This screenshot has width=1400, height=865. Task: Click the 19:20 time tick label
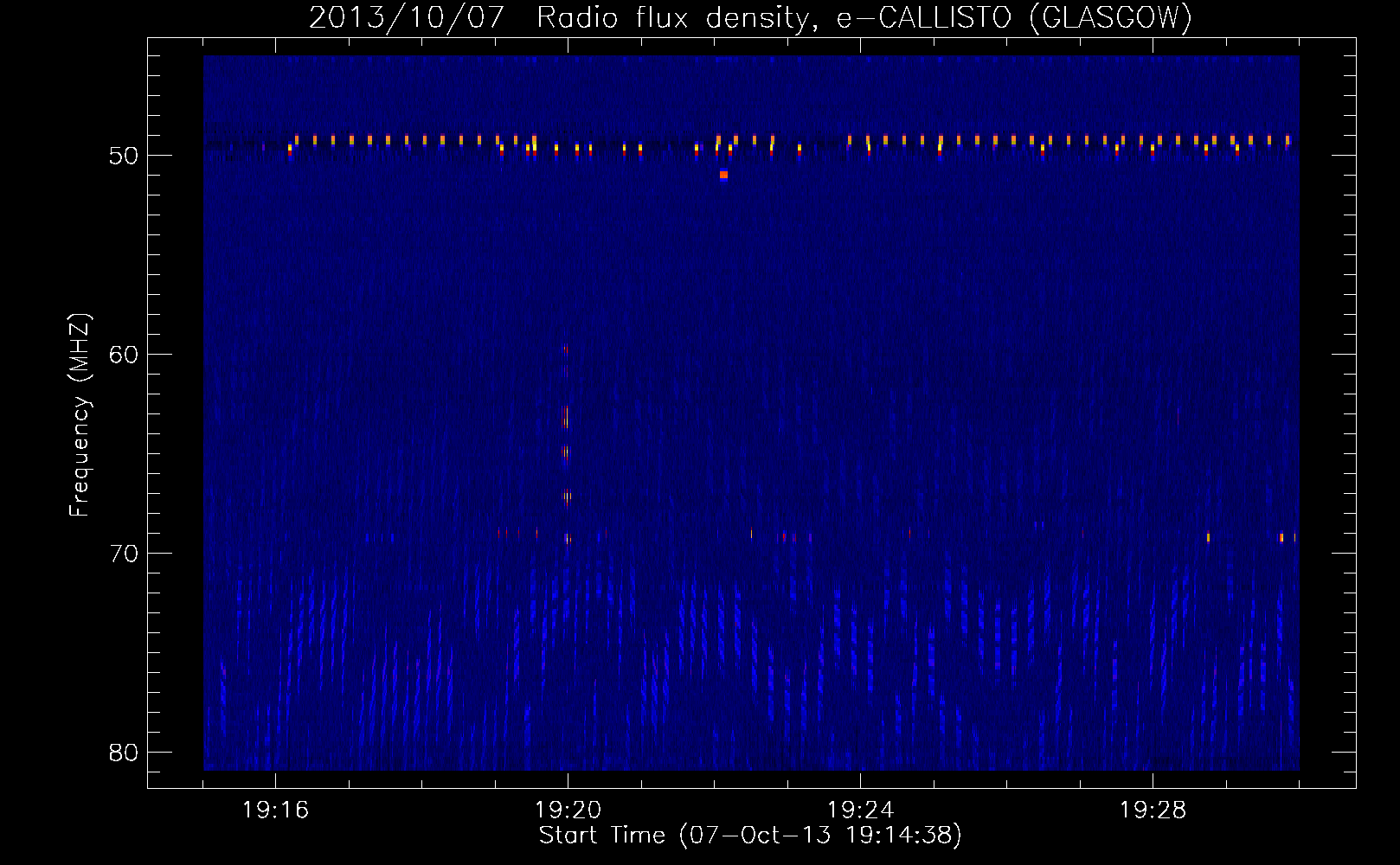pyautogui.click(x=568, y=811)
